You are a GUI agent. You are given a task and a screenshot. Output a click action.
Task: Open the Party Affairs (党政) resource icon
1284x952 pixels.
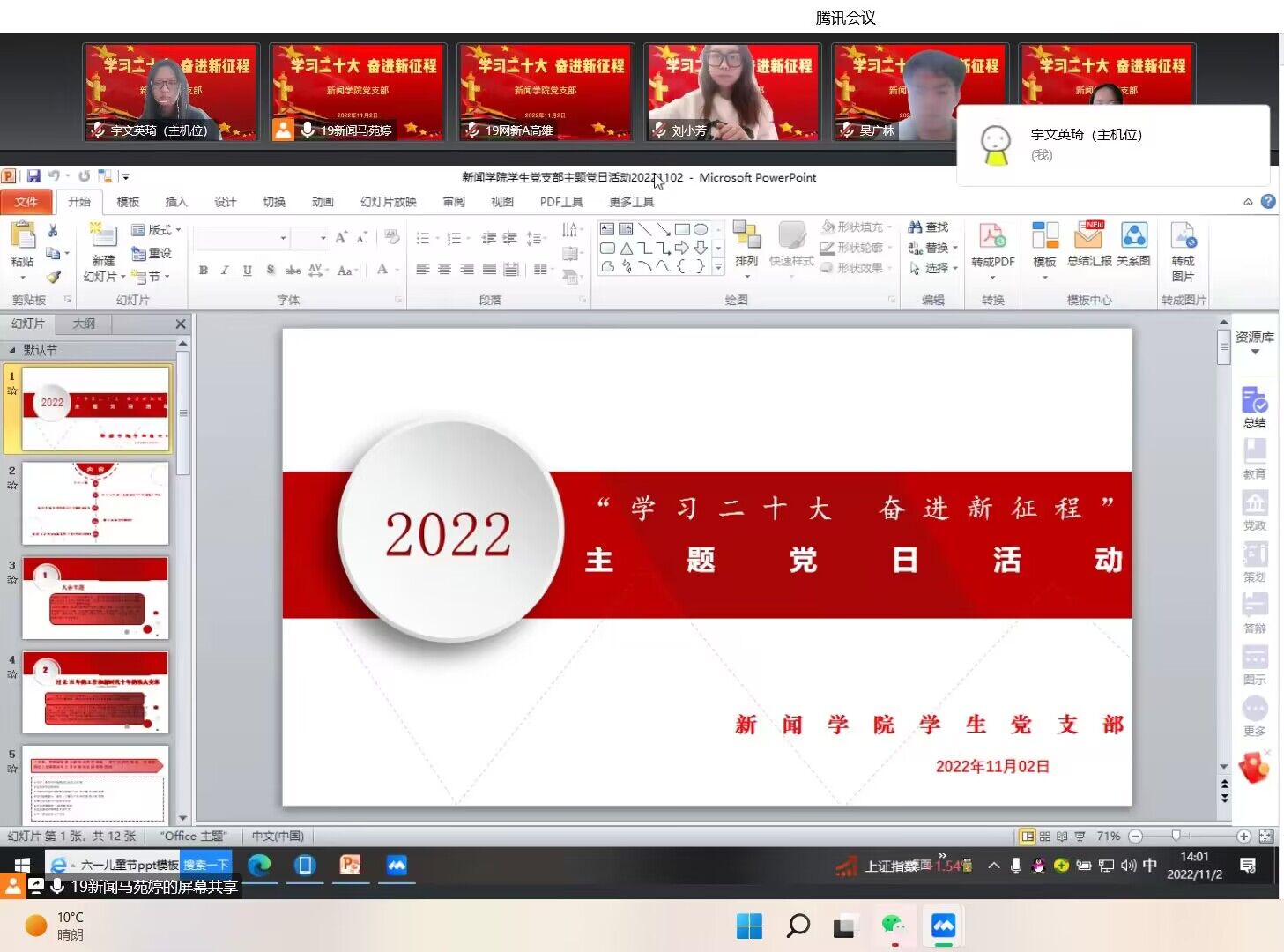click(1255, 502)
